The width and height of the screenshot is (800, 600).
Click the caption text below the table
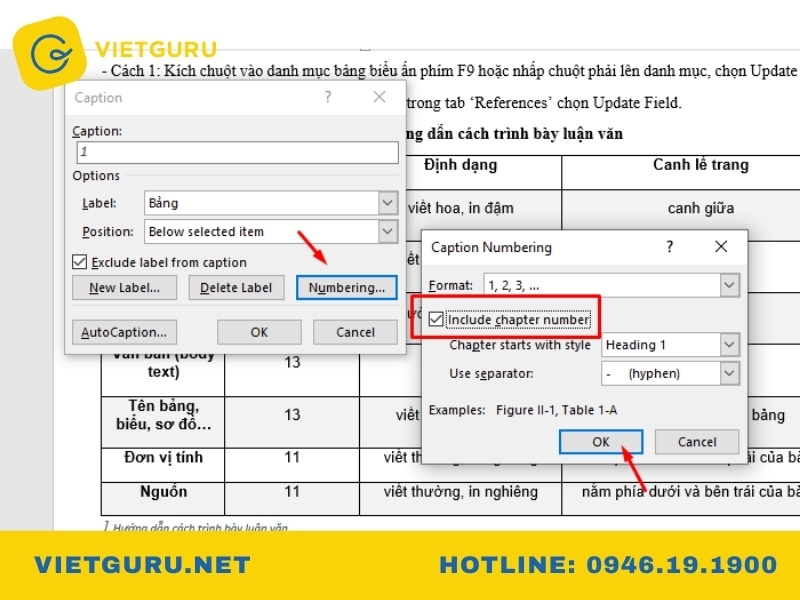(x=196, y=526)
